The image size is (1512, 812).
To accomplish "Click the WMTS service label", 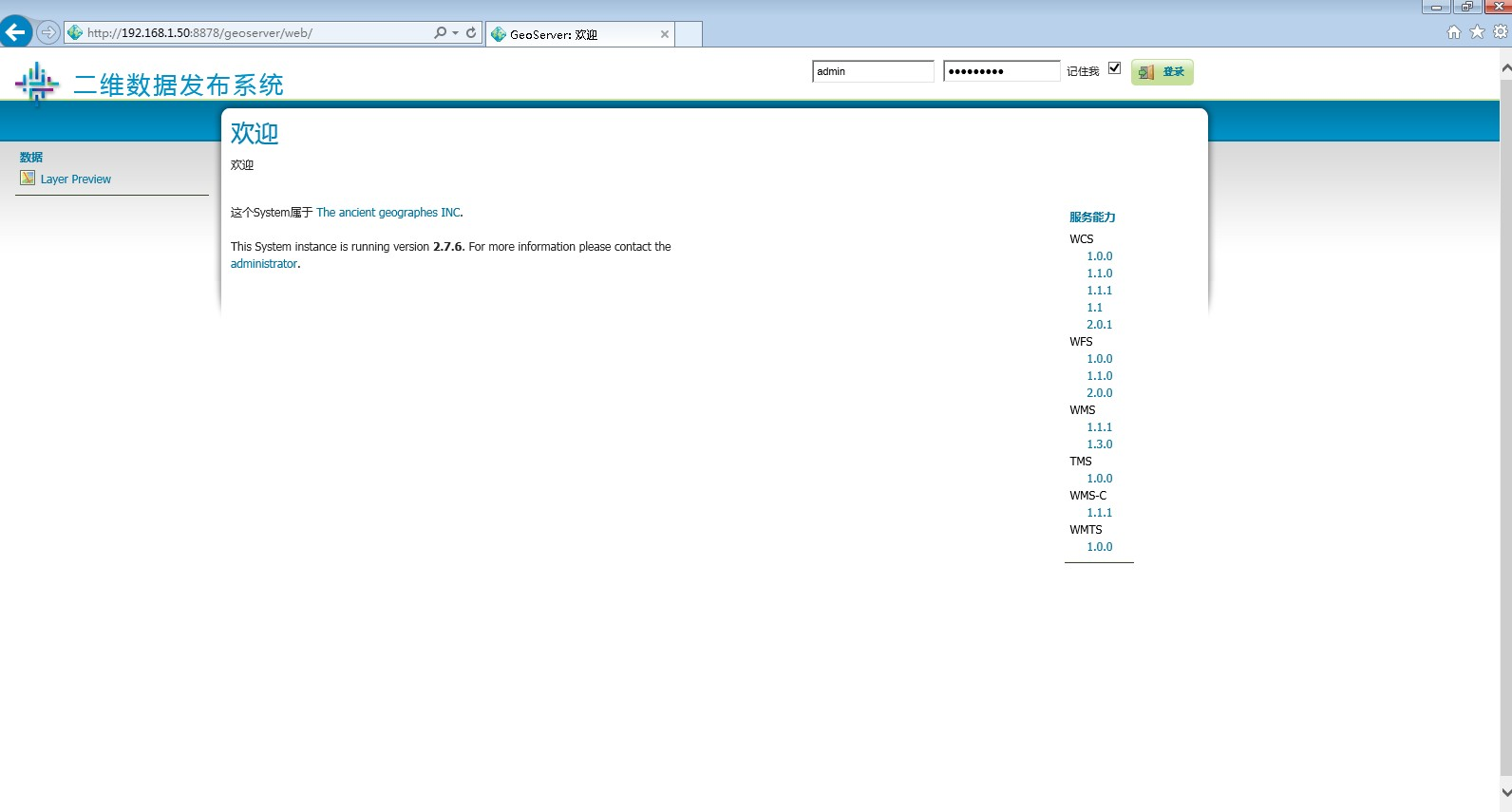I will [x=1086, y=530].
